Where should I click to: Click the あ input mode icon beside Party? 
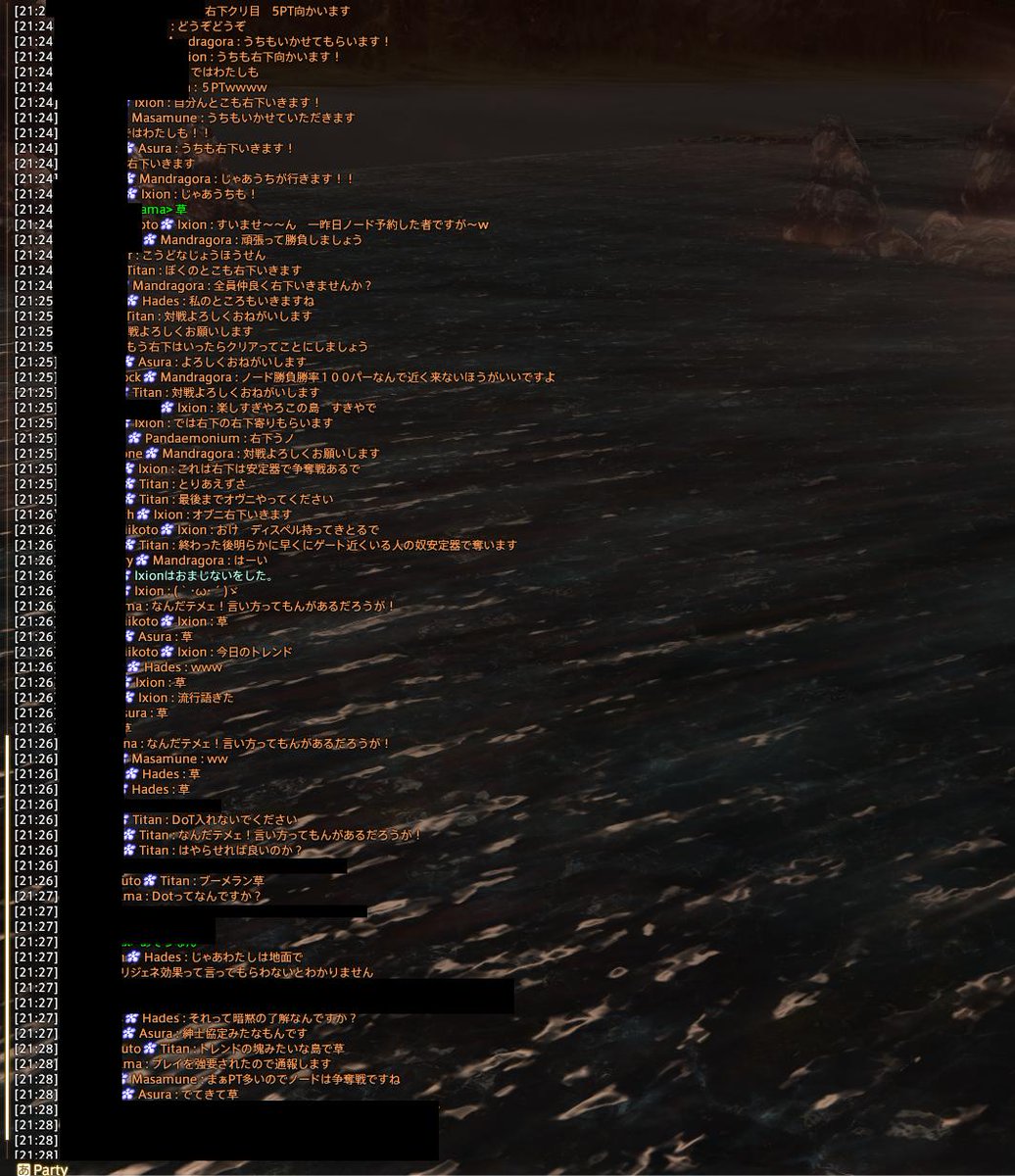pyautogui.click(x=23, y=1169)
